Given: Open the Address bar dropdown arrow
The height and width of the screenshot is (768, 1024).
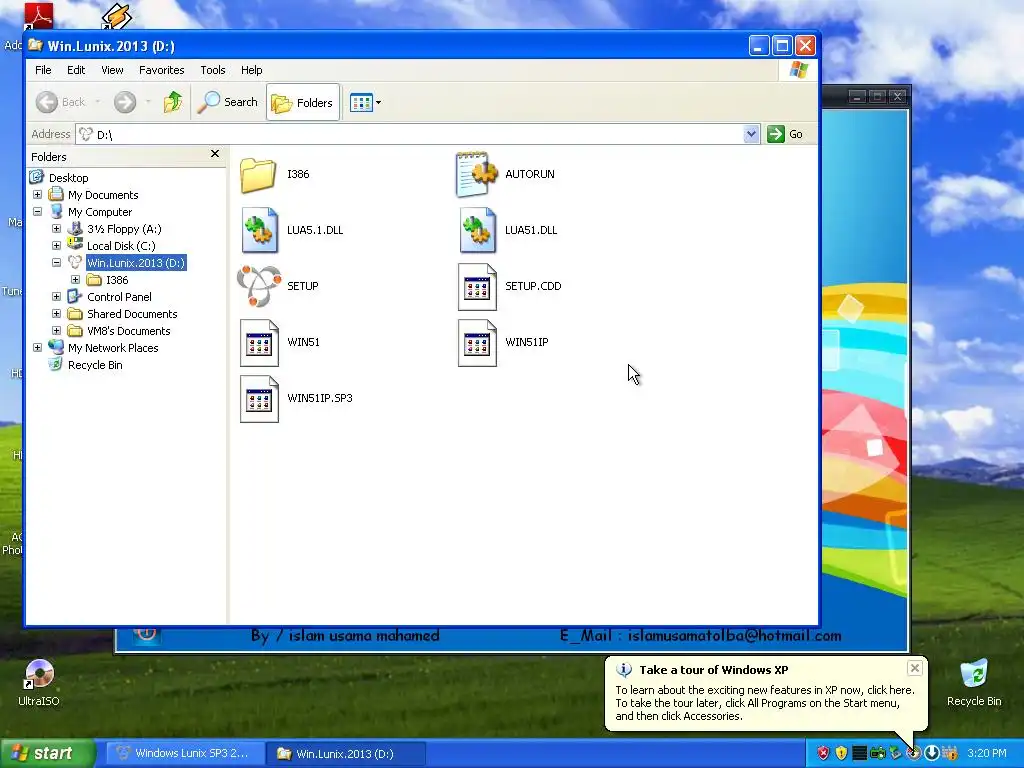Looking at the screenshot, I should point(751,134).
